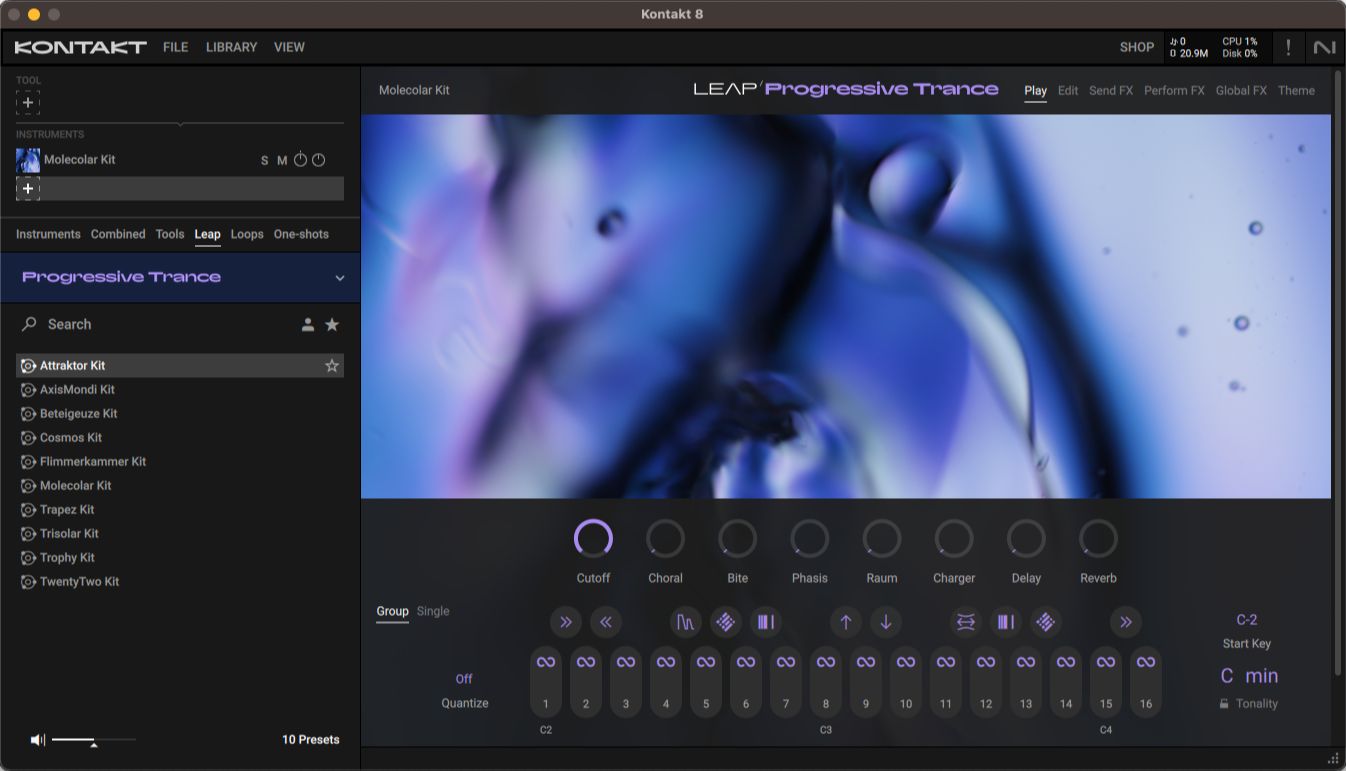Shift the sequence pattern left
Viewport: 1346px width, 771px height.
(605, 622)
